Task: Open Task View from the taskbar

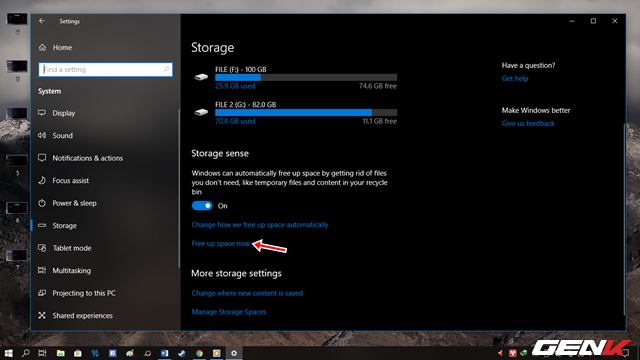Action: coord(42,353)
